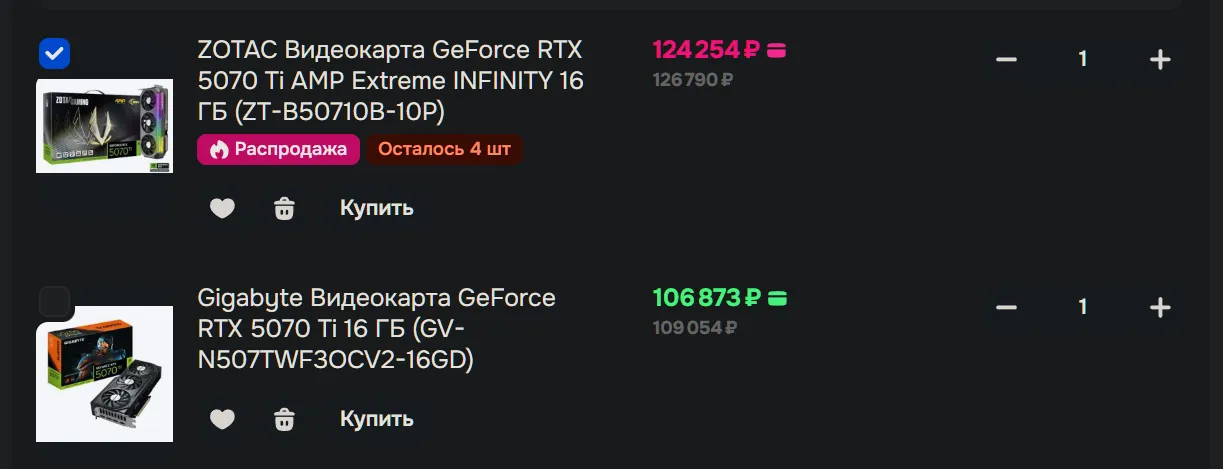Open ZOTAC RTX 5070 Ti AMP Extreme title
1223x469 pixels.
390,81
